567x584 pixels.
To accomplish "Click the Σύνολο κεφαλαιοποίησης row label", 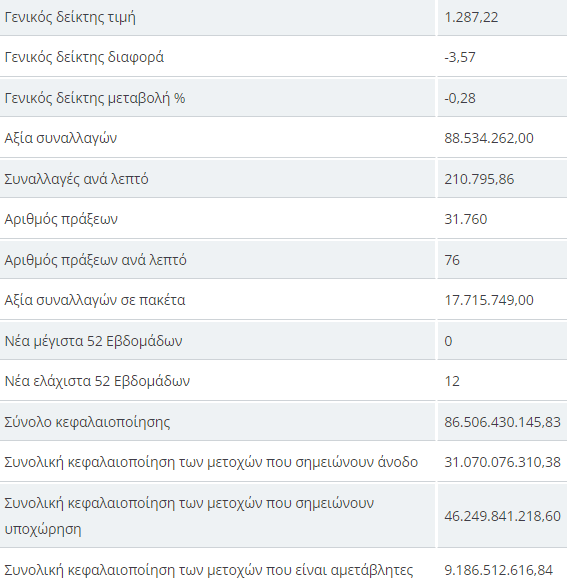I will click(87, 422).
